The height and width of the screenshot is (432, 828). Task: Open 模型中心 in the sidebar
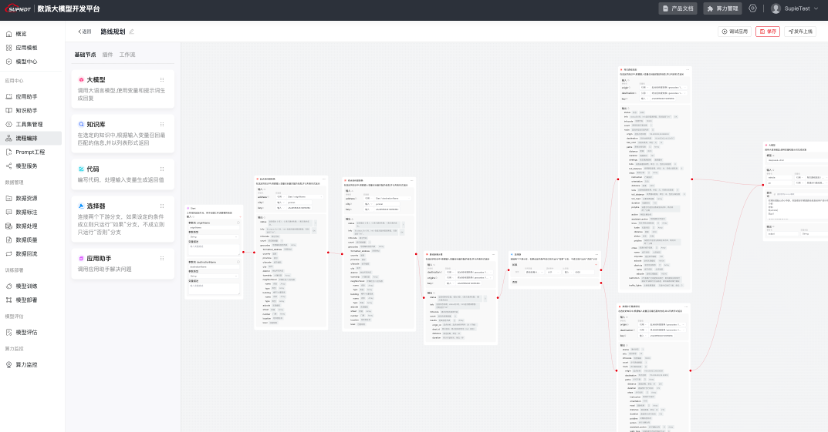click(26, 62)
